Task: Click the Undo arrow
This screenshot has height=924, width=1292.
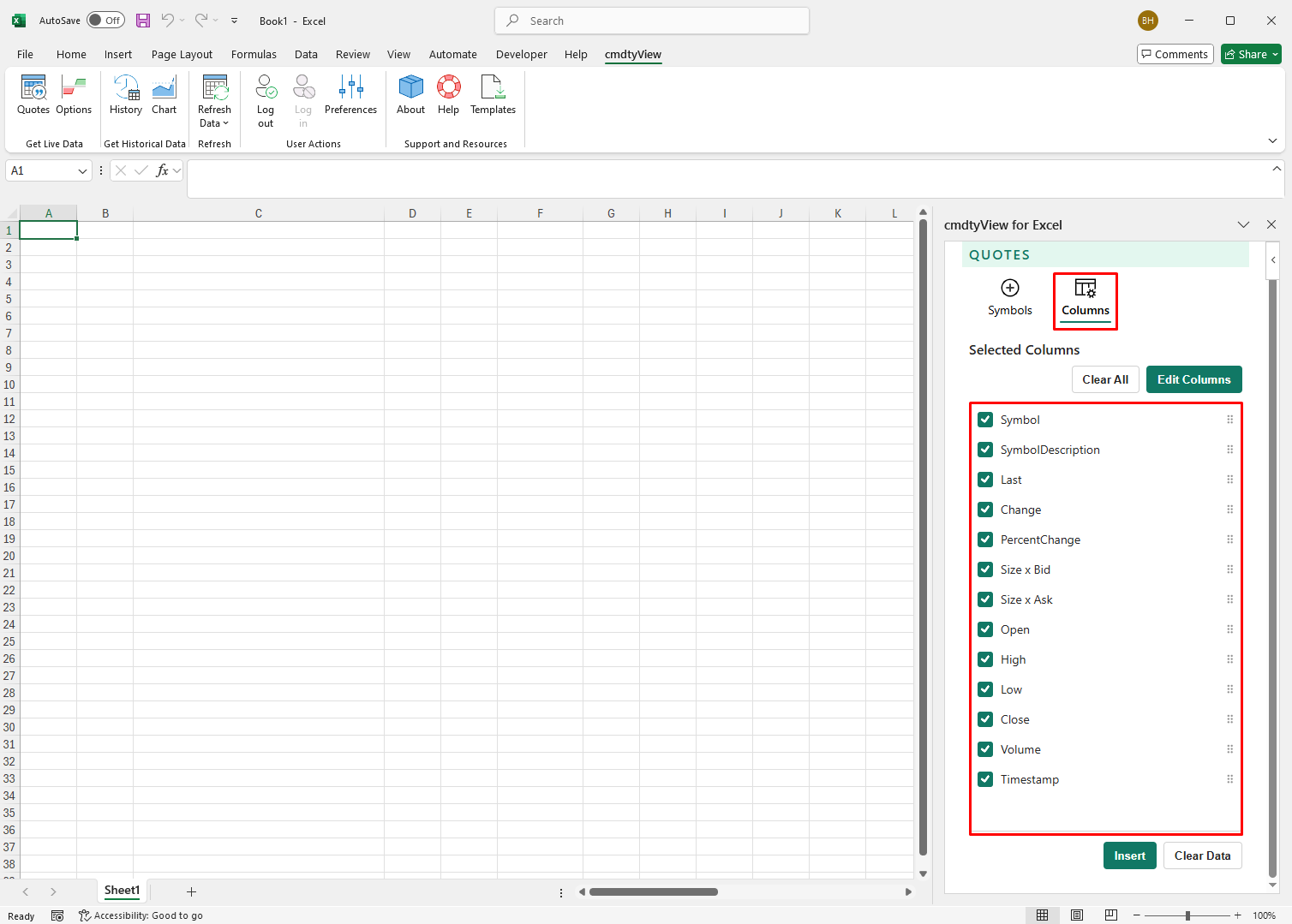Action: coord(168,21)
